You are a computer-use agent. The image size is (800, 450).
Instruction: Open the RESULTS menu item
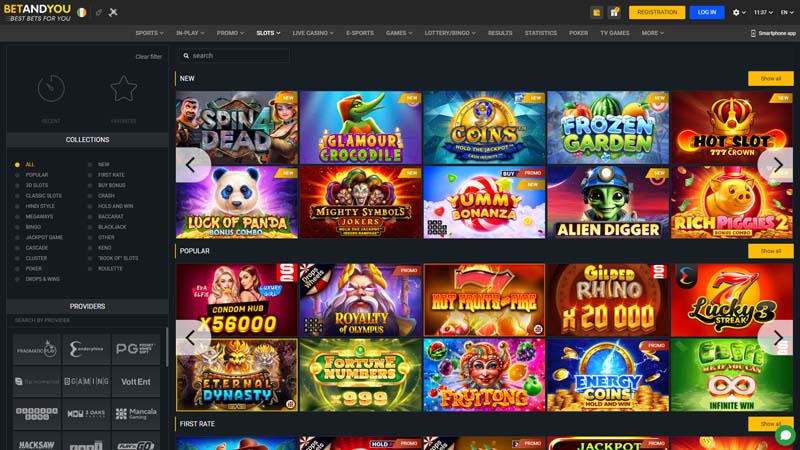[500, 33]
